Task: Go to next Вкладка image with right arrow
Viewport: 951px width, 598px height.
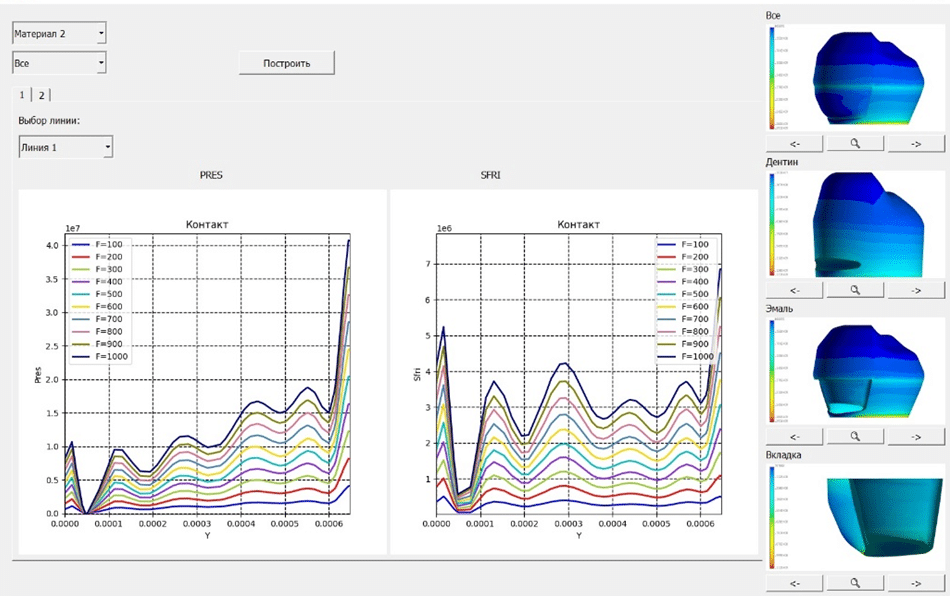Action: pos(916,583)
